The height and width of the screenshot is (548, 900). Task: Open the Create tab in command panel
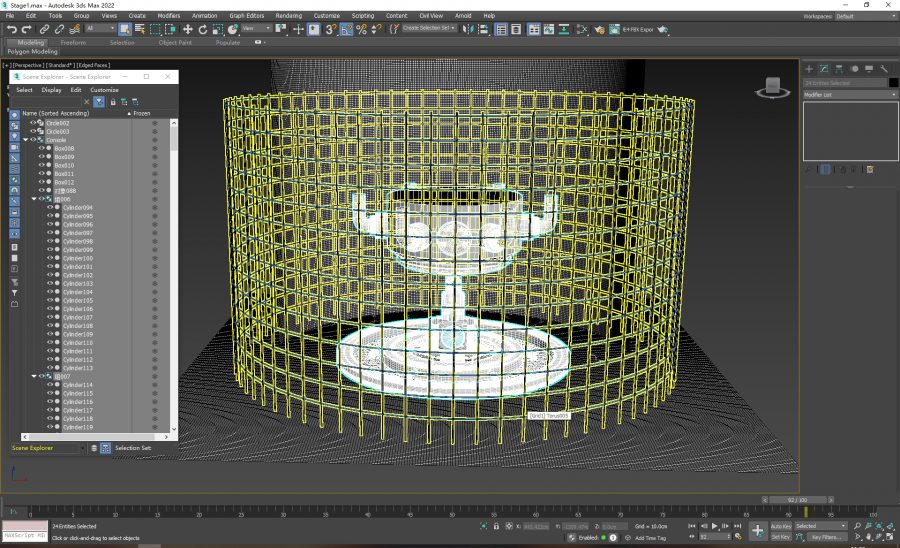810,68
